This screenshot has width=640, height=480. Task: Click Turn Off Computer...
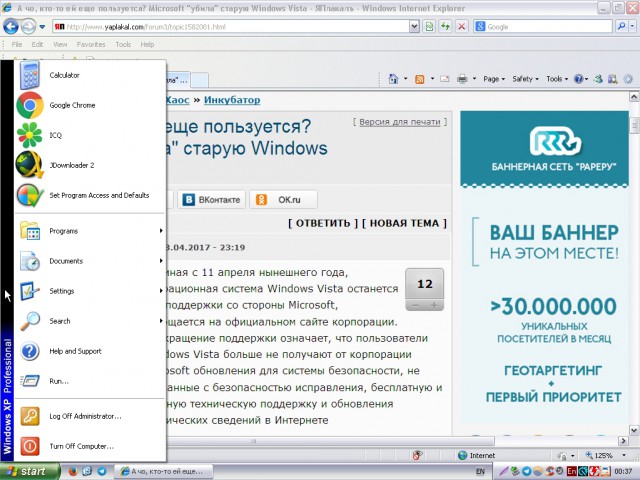[90, 446]
